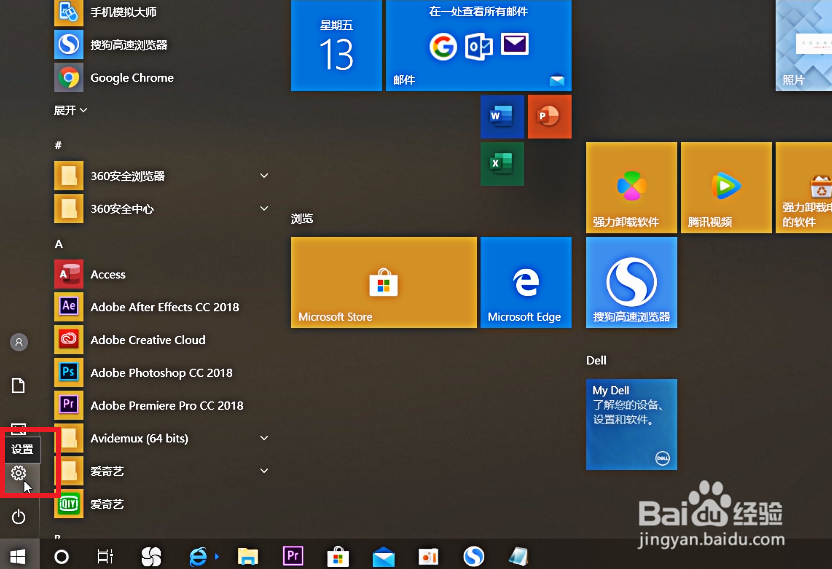Open Task View on taskbar
832x569 pixels.
tap(106, 556)
